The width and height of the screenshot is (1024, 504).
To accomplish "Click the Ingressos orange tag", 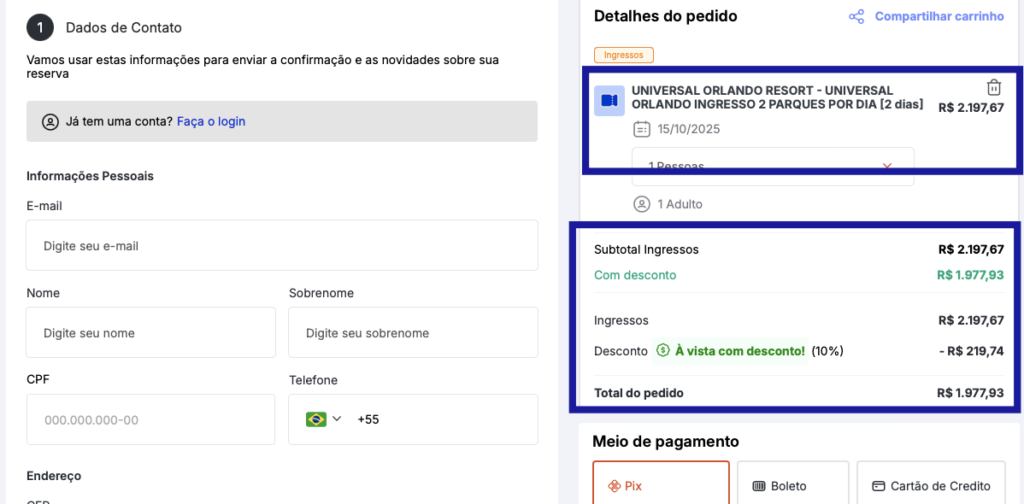I will pyautogui.click(x=624, y=55).
